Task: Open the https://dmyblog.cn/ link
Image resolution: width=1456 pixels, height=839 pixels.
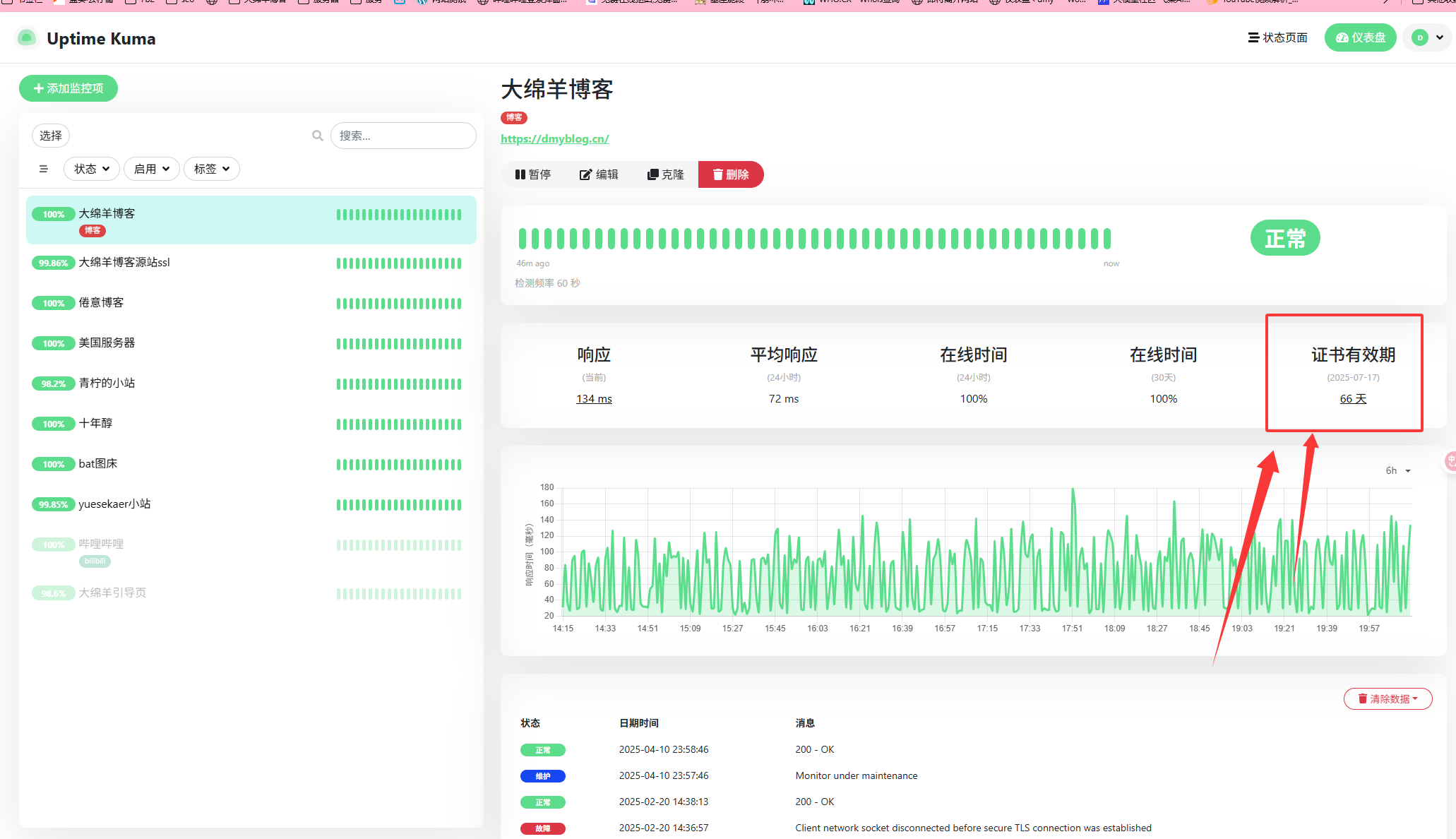Action: tap(555, 138)
